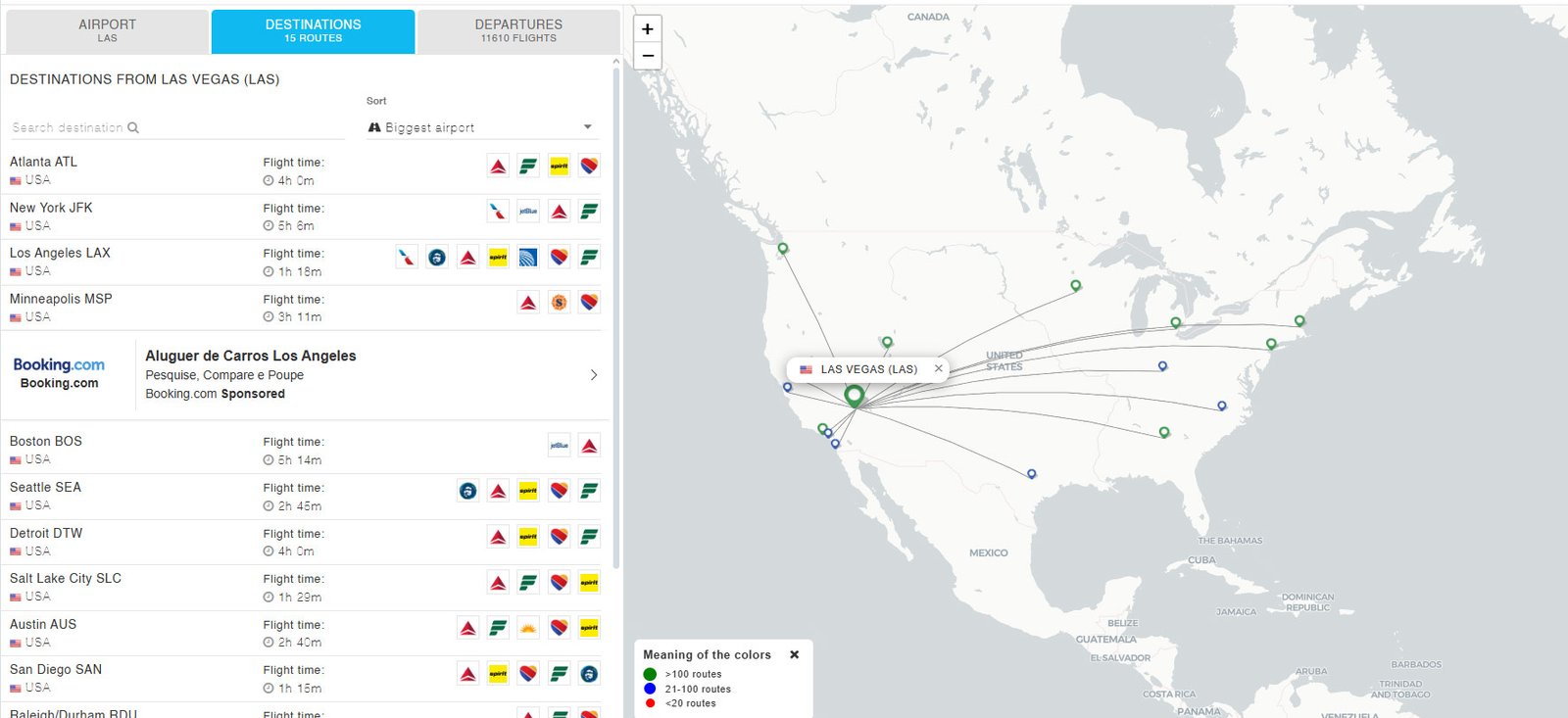The image size is (1568, 718).
Task: Open Seattle SEA destination
Action: pos(305,496)
